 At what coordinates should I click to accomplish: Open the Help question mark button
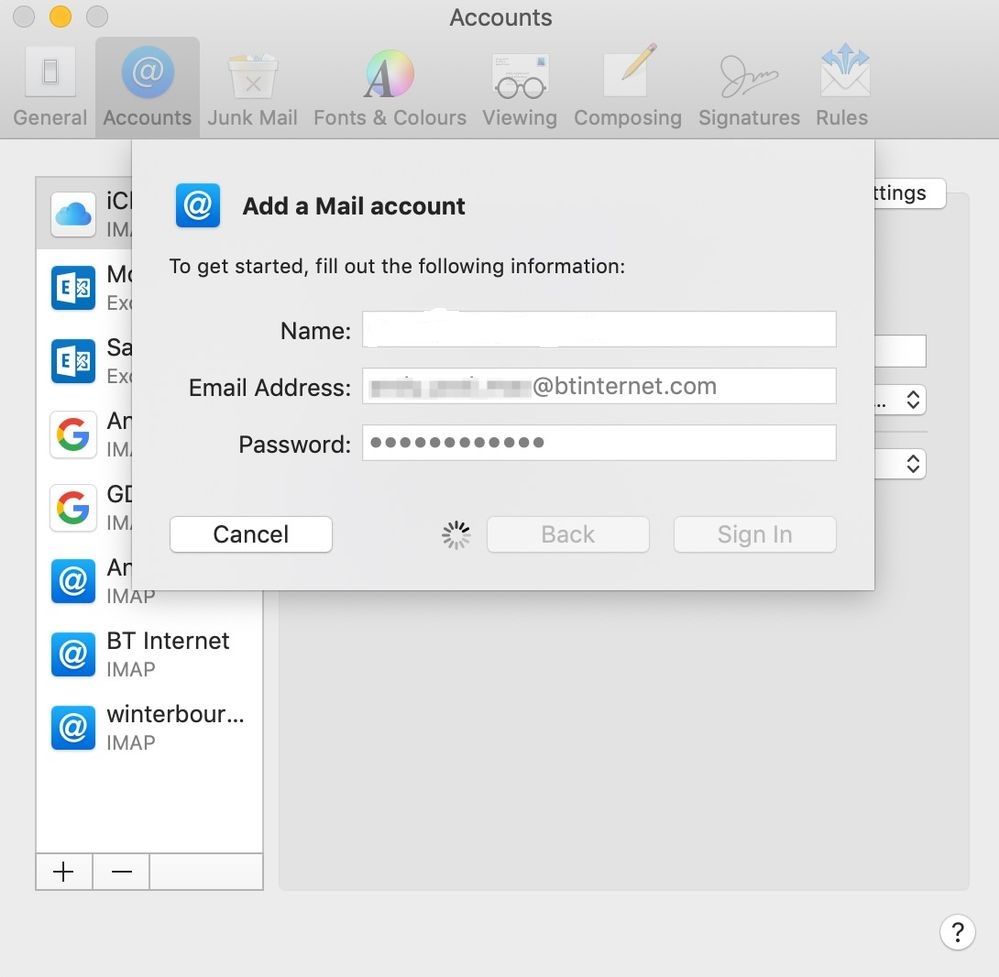pos(957,932)
